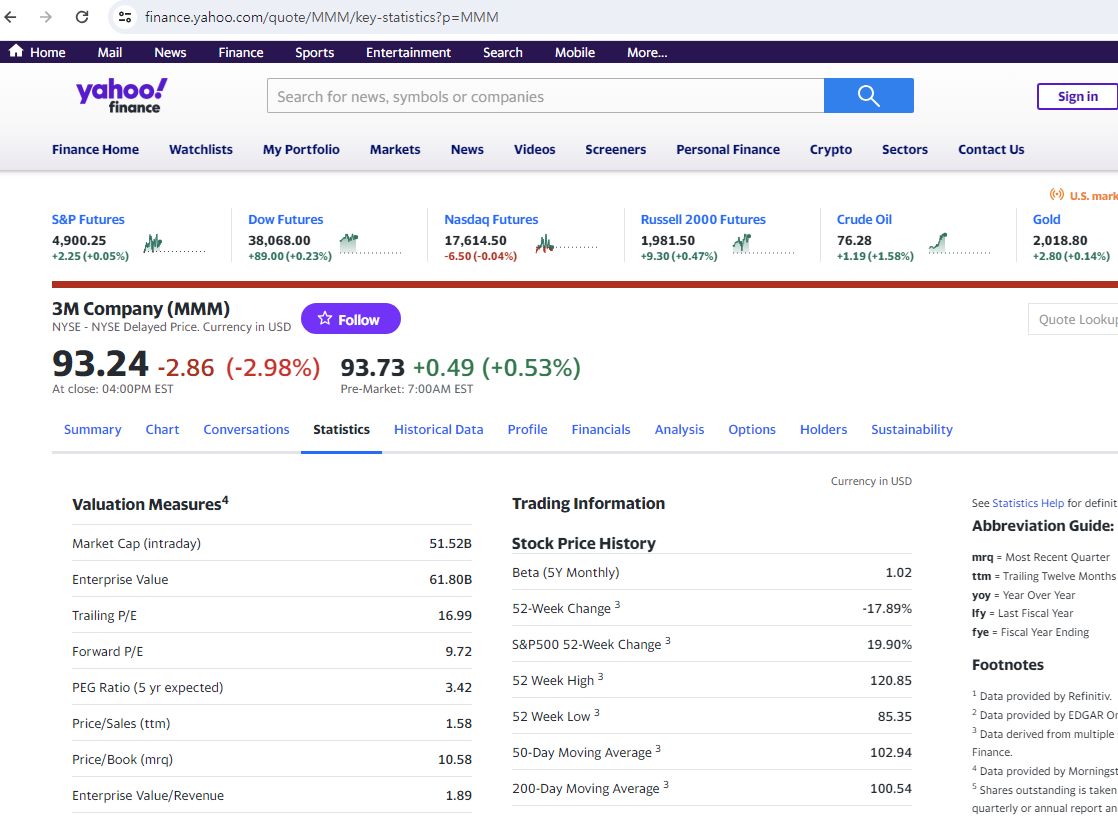Open My Portfolio
This screenshot has width=1118, height=817.
(301, 149)
